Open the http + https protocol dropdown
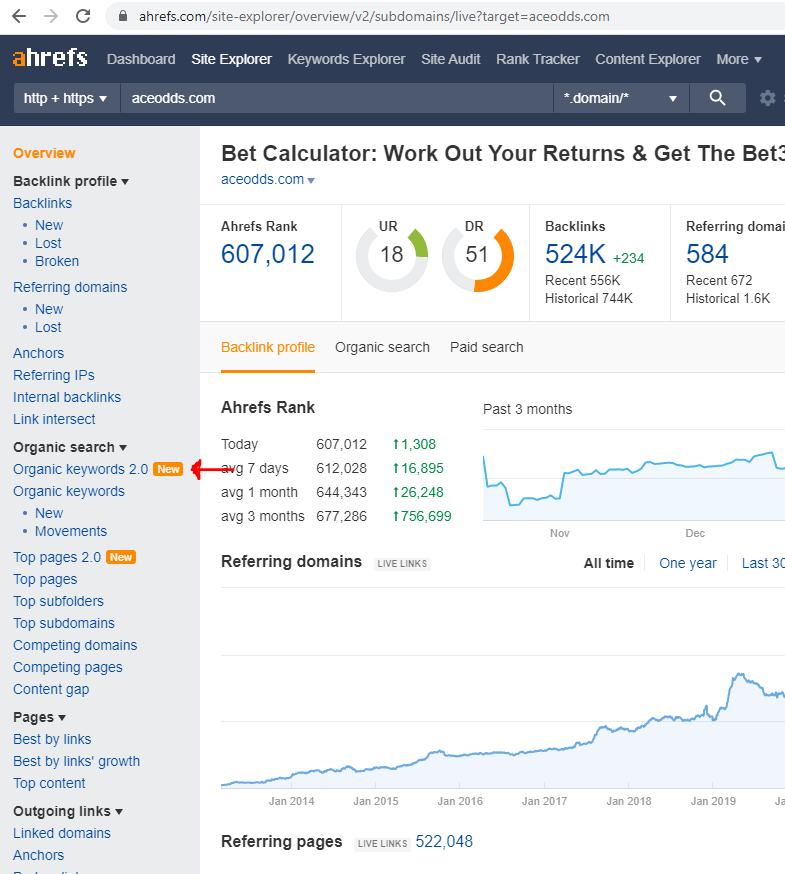Viewport: 785px width, 874px height. tap(66, 98)
